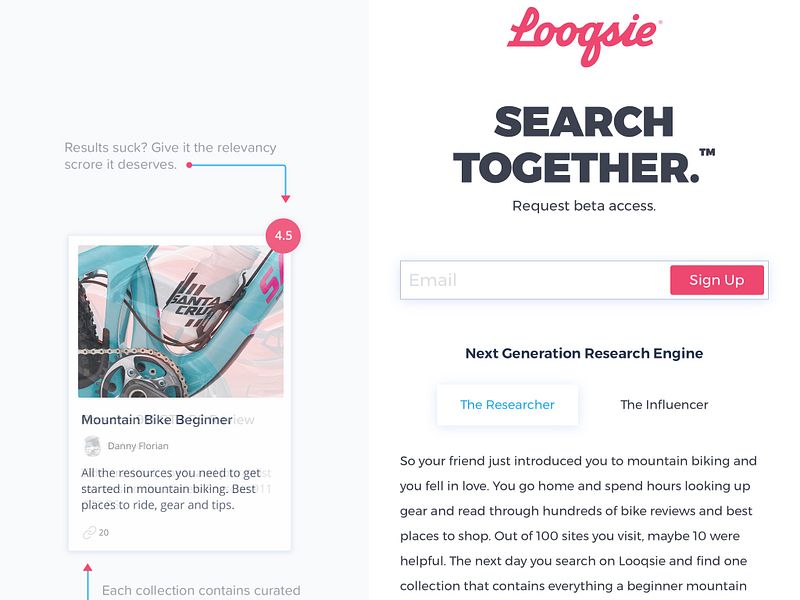800x600 pixels.
Task: Switch to The Researcher tab
Action: [x=507, y=405]
